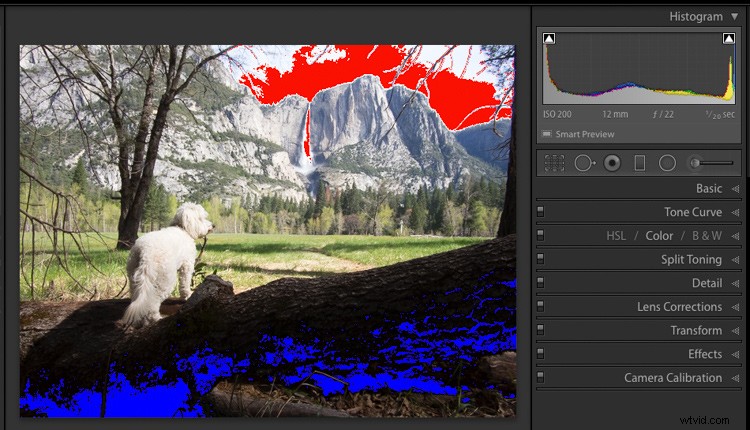Open the Tone Curve panel header

click(x=693, y=212)
